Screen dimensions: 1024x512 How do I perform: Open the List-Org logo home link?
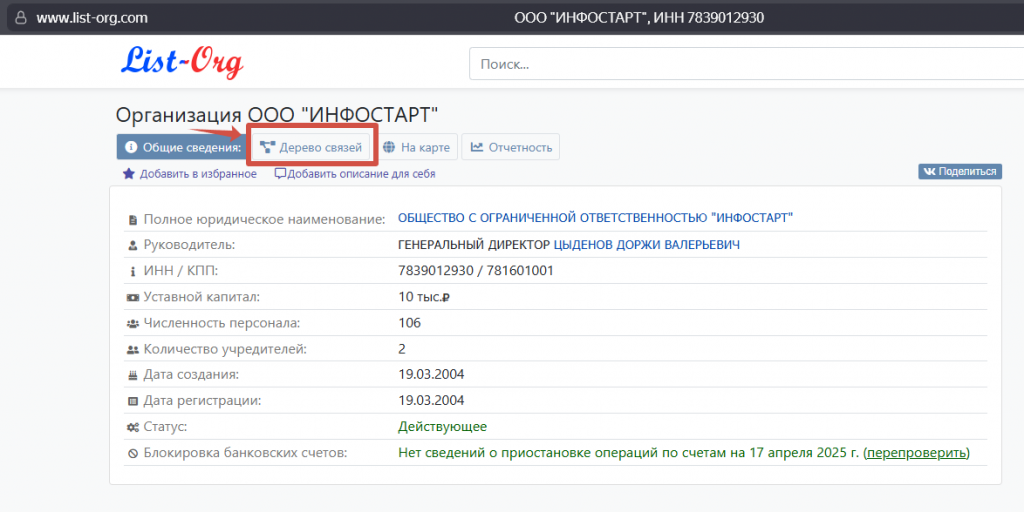(182, 61)
